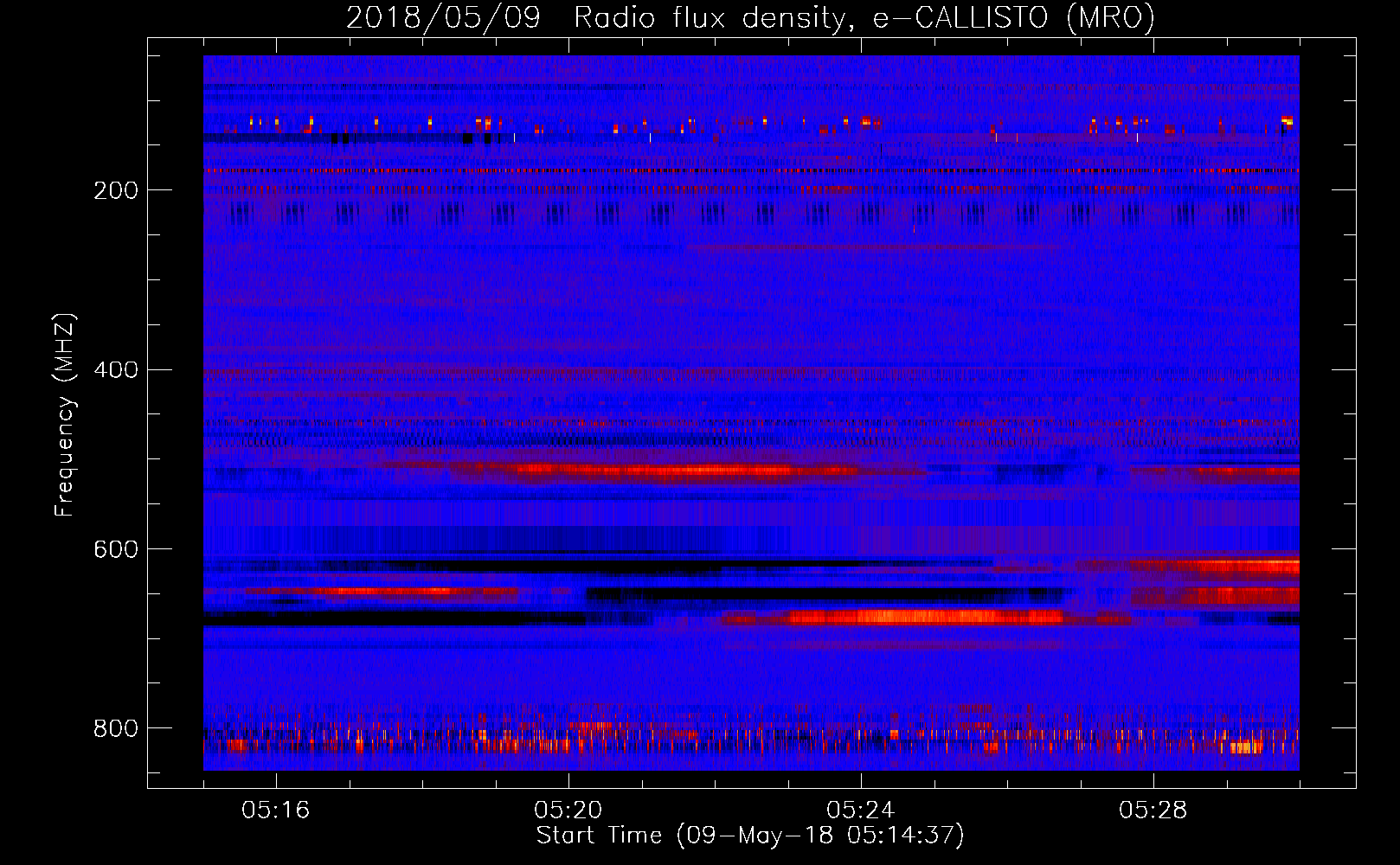1400x865 pixels.
Task: Click the 05:28 time tick label
Action: pos(1153,810)
